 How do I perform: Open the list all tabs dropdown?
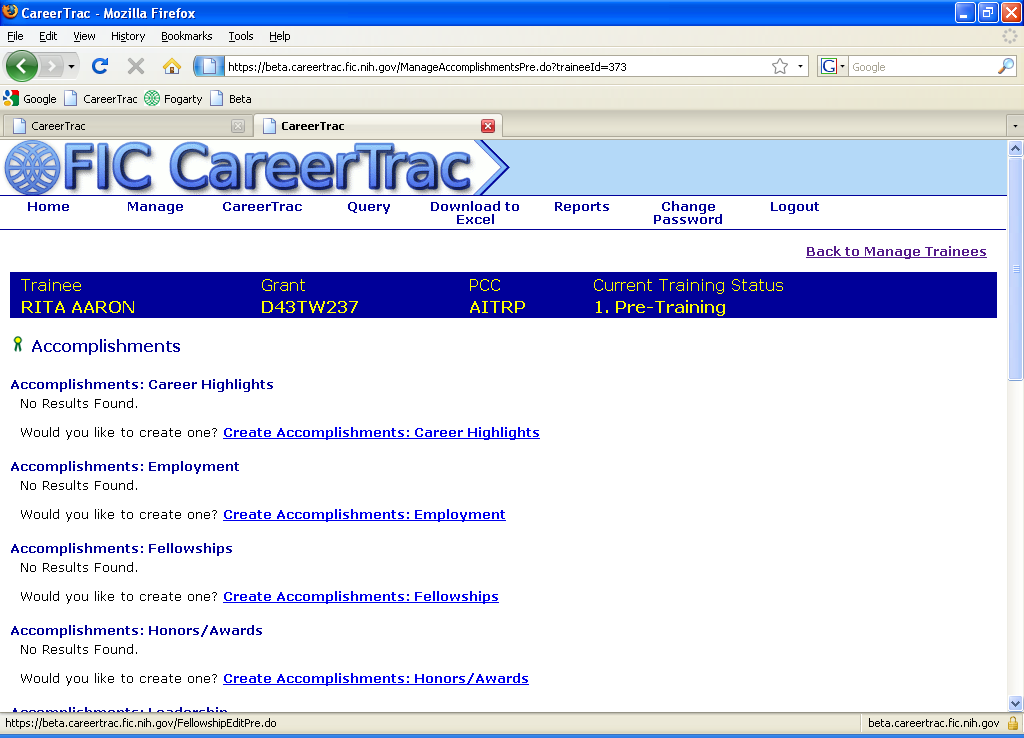tap(1015, 126)
